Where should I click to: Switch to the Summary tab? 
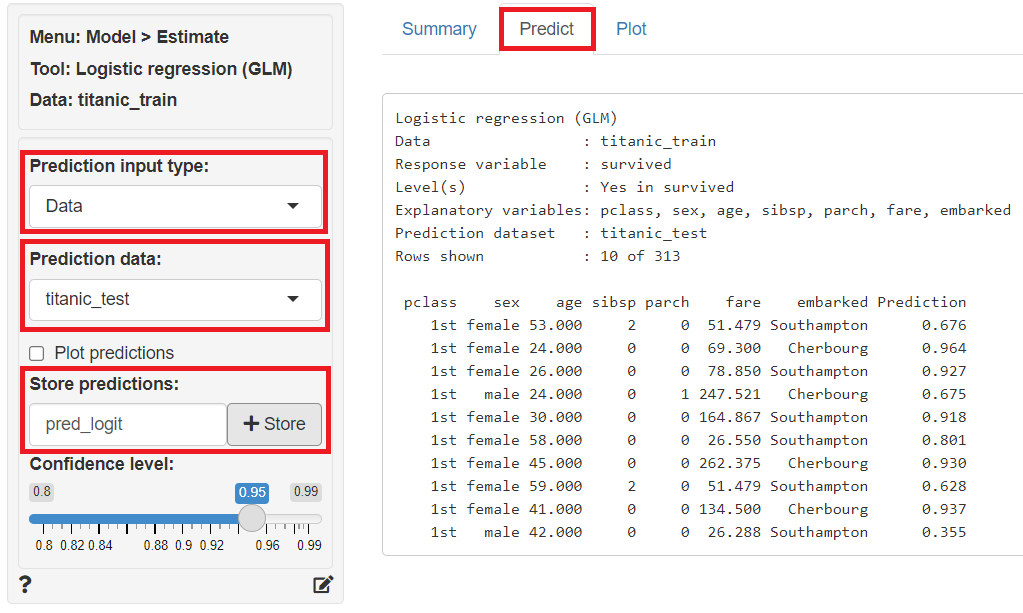point(439,29)
